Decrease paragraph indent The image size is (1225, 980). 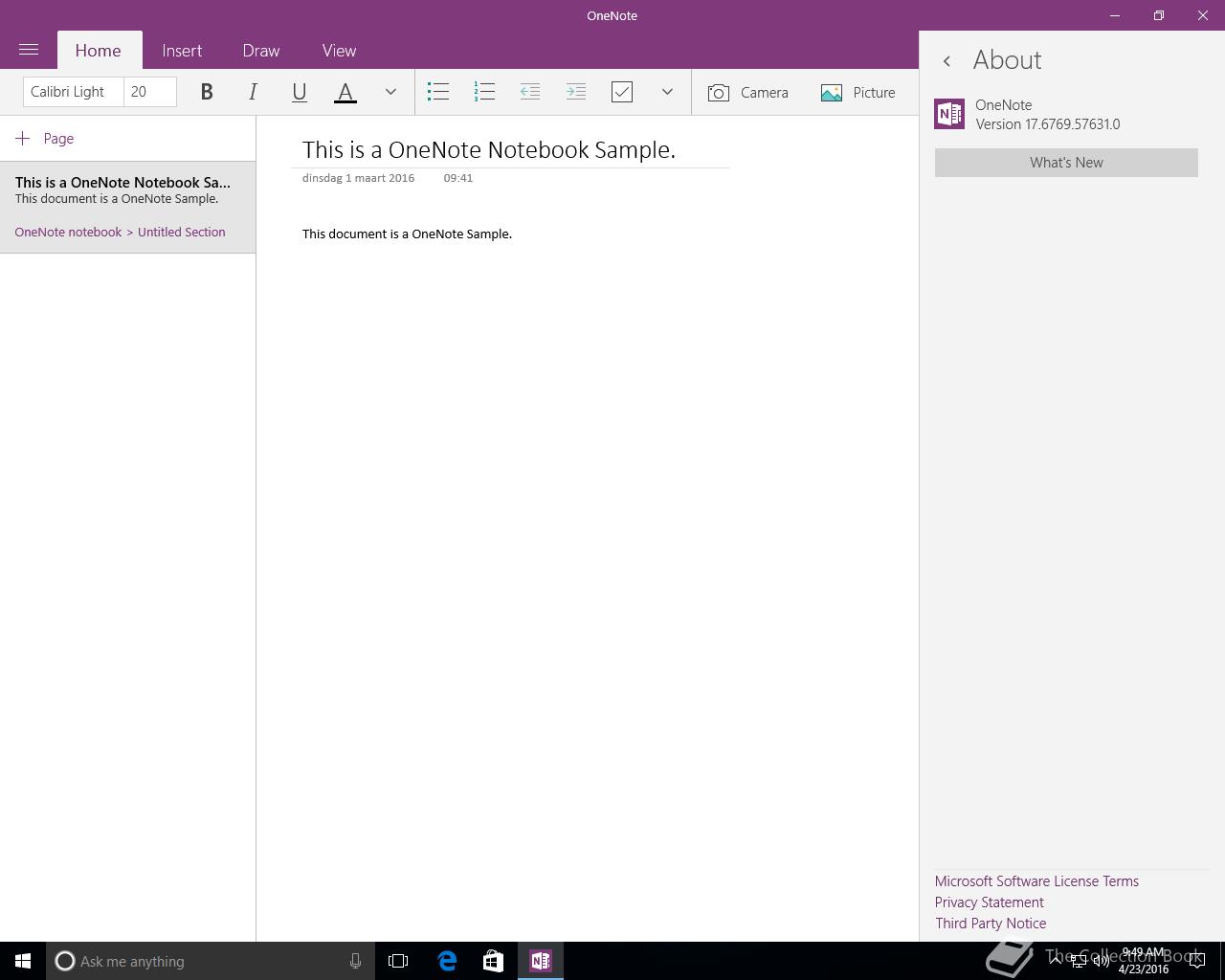[x=530, y=92]
